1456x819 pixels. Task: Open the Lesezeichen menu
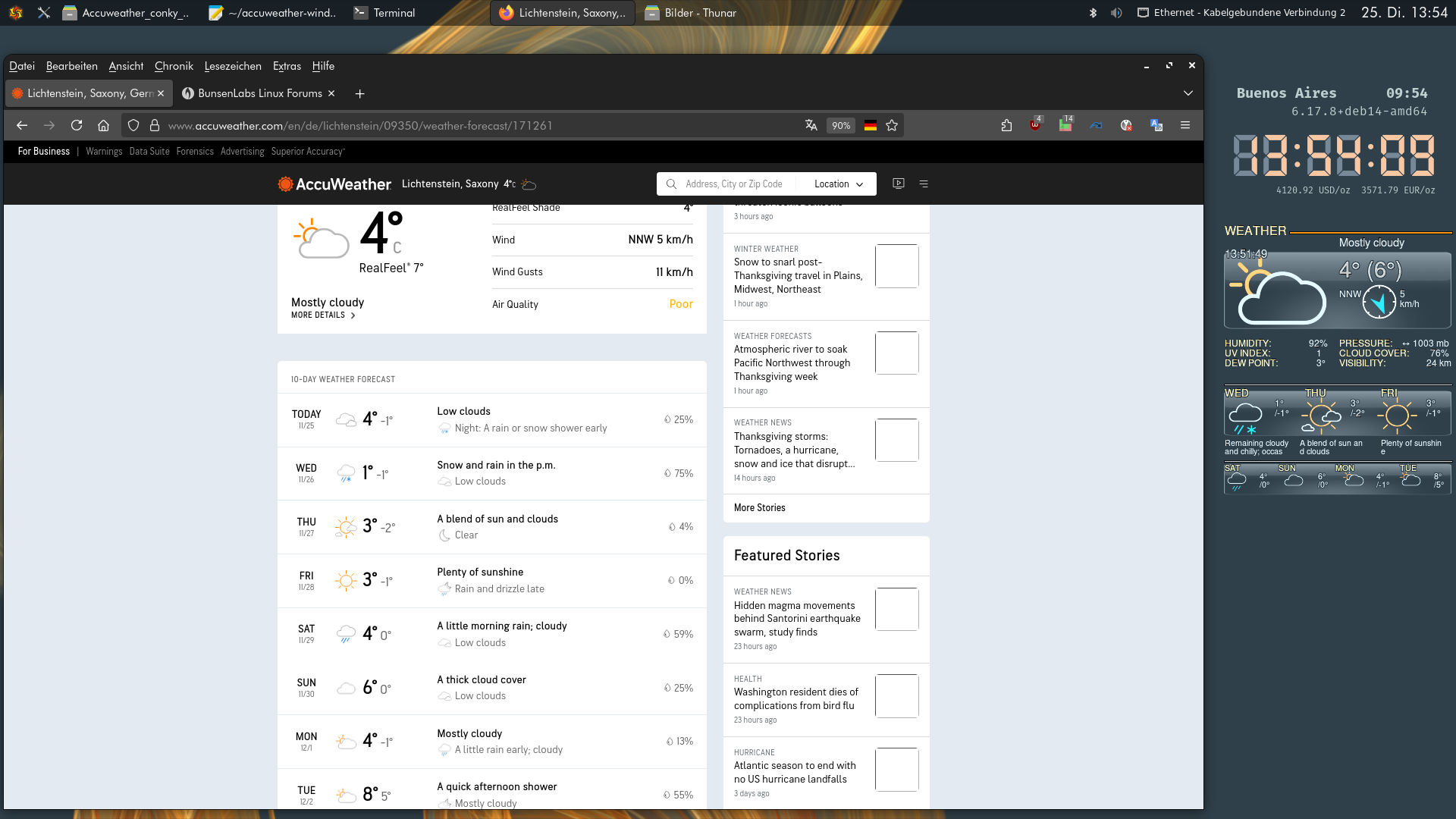click(x=233, y=66)
